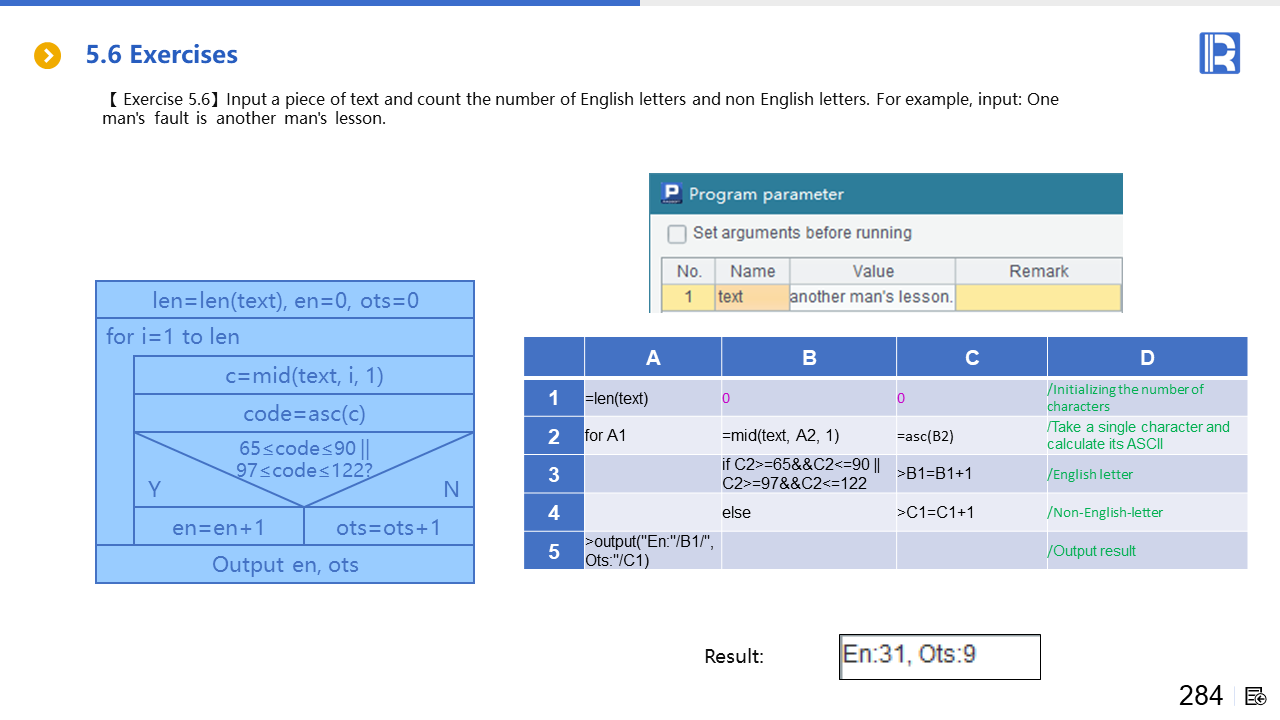Click the Program parameter window icon

671,194
